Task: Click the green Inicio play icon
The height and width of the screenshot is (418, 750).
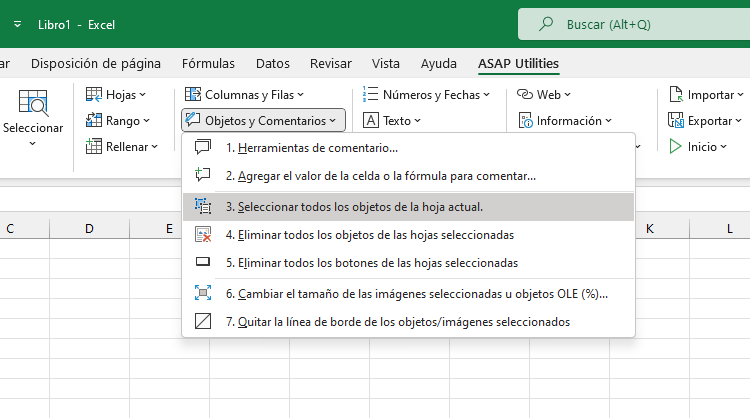Action: pyautogui.click(x=675, y=146)
